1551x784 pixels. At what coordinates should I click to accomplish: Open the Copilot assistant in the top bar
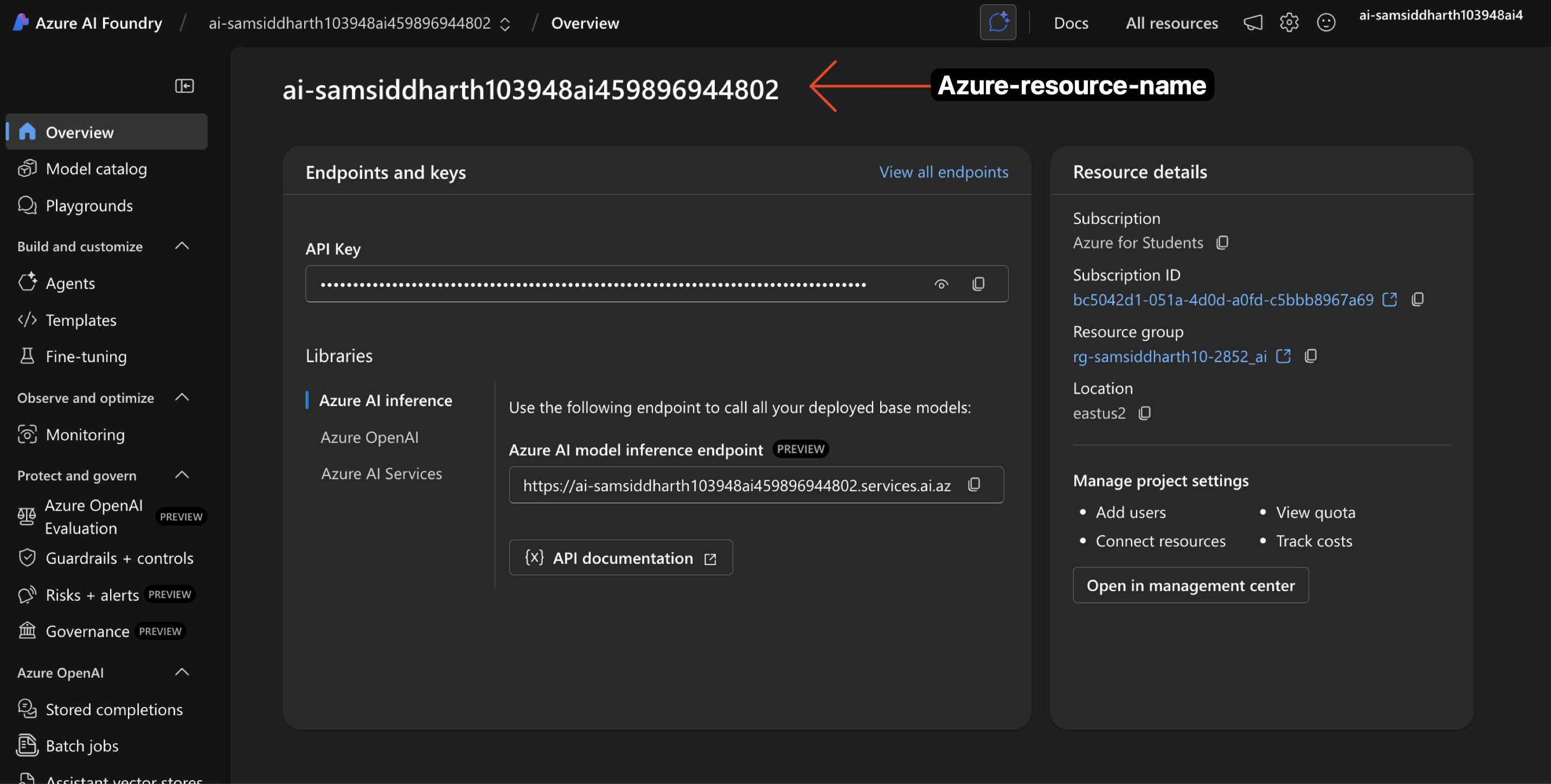(x=998, y=22)
